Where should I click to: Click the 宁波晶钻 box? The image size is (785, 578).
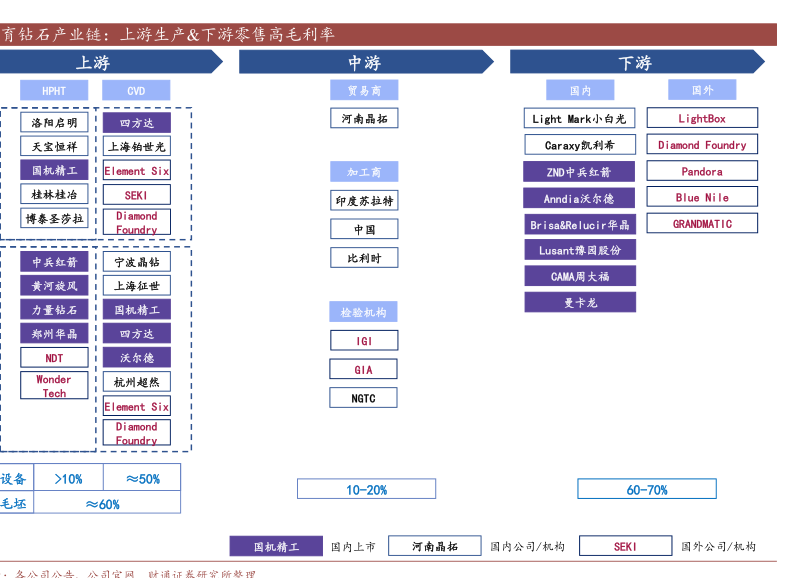pyautogui.click(x=137, y=262)
